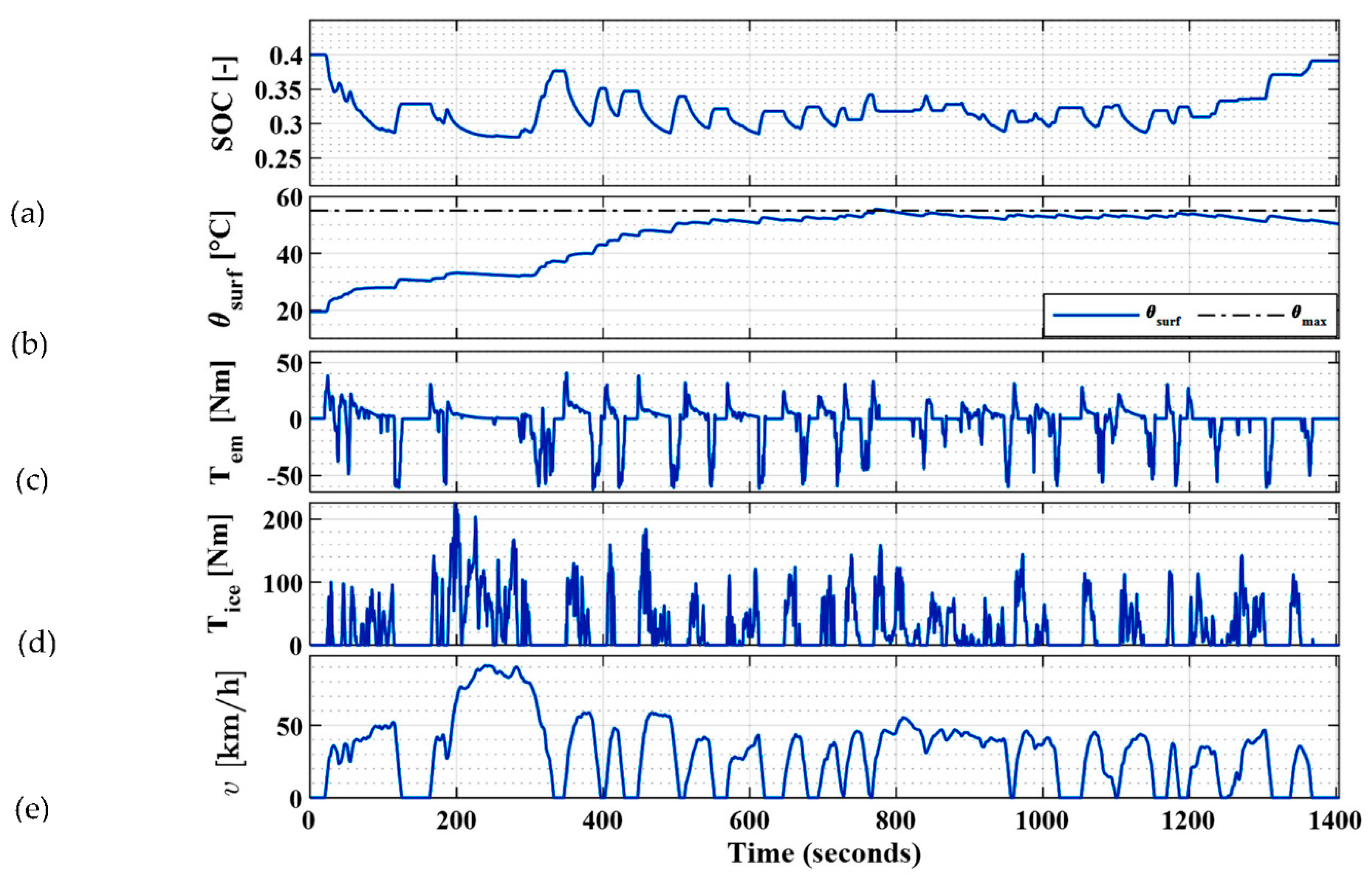This screenshot has height=877, width=1372.
Task: Click the Tice [Nm] y-axis label
Action: coord(223,574)
